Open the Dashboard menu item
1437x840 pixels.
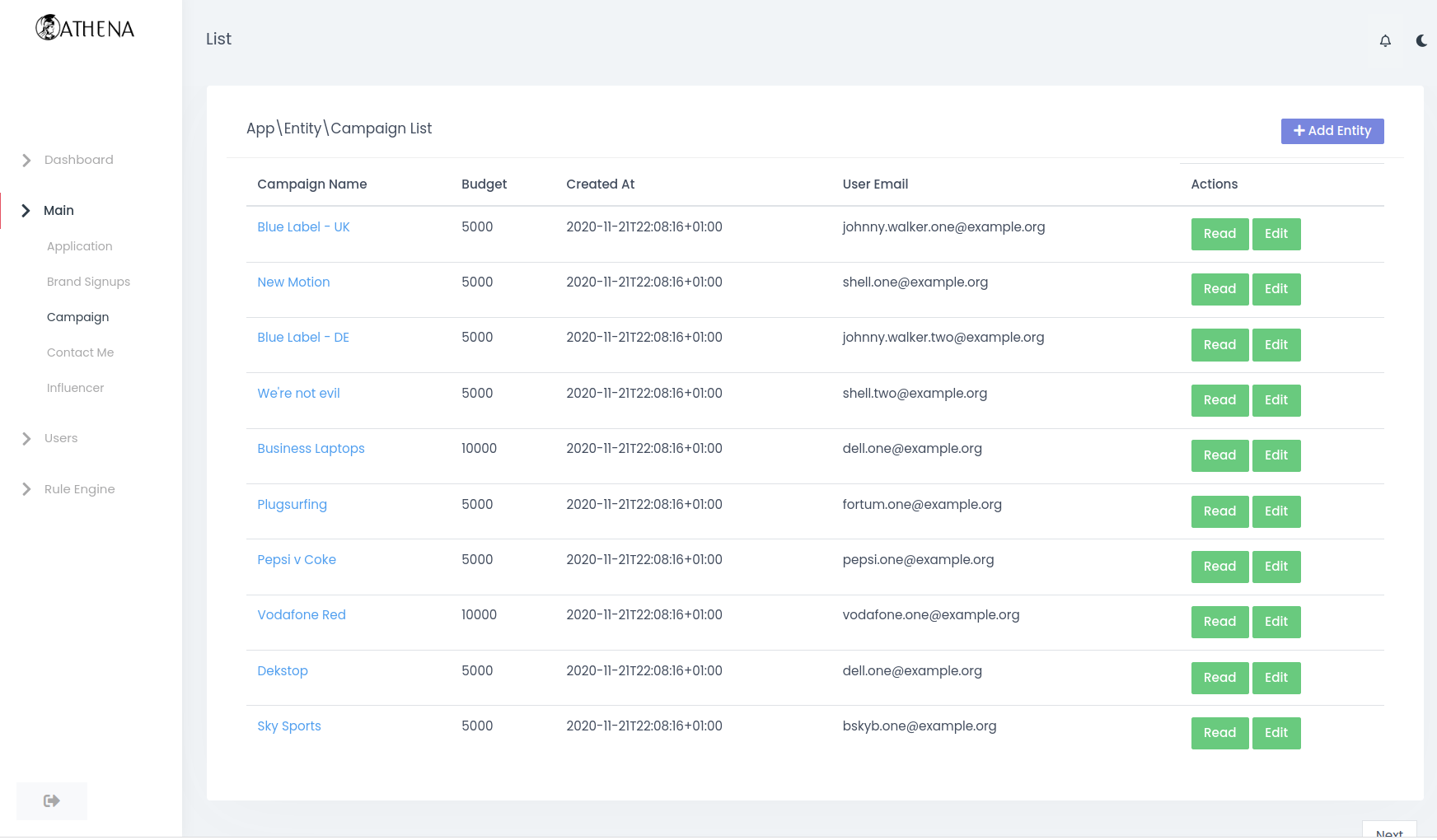(x=79, y=160)
